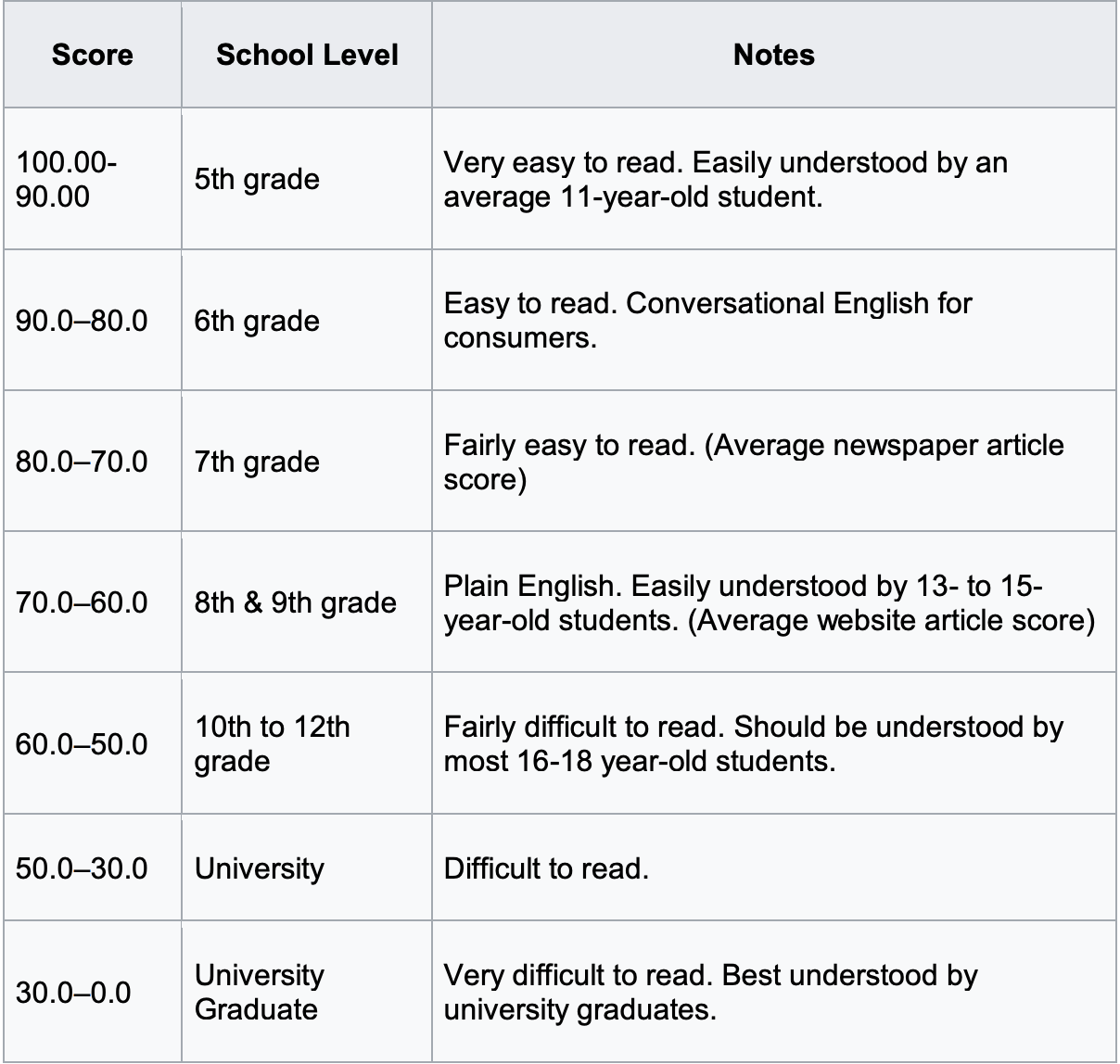The width and height of the screenshot is (1120, 1064).
Task: Select the 70.0–60.0 score cell
Action: pos(82,602)
